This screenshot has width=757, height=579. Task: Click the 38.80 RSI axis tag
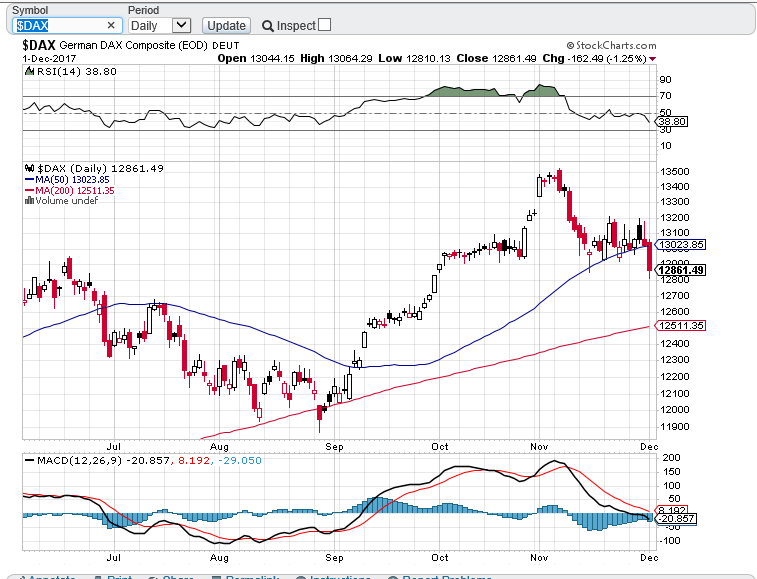672,122
